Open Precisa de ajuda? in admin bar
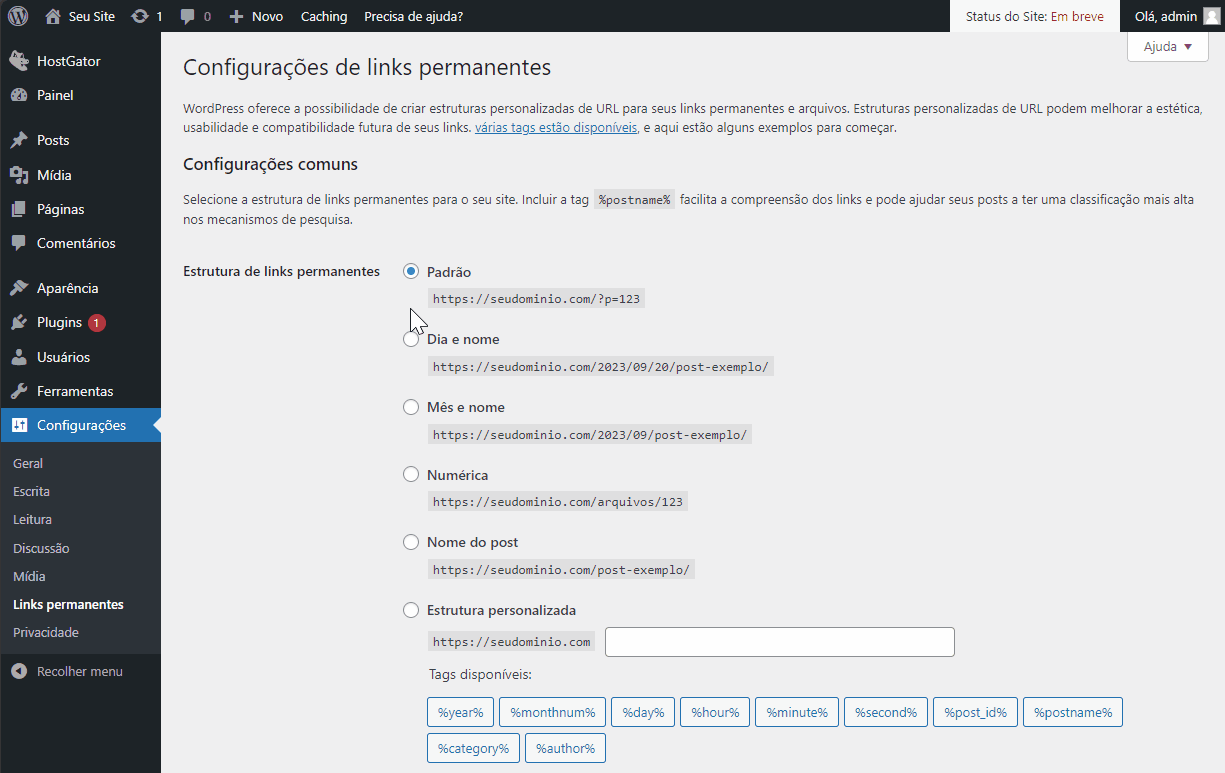This screenshot has width=1225, height=773. (x=413, y=16)
